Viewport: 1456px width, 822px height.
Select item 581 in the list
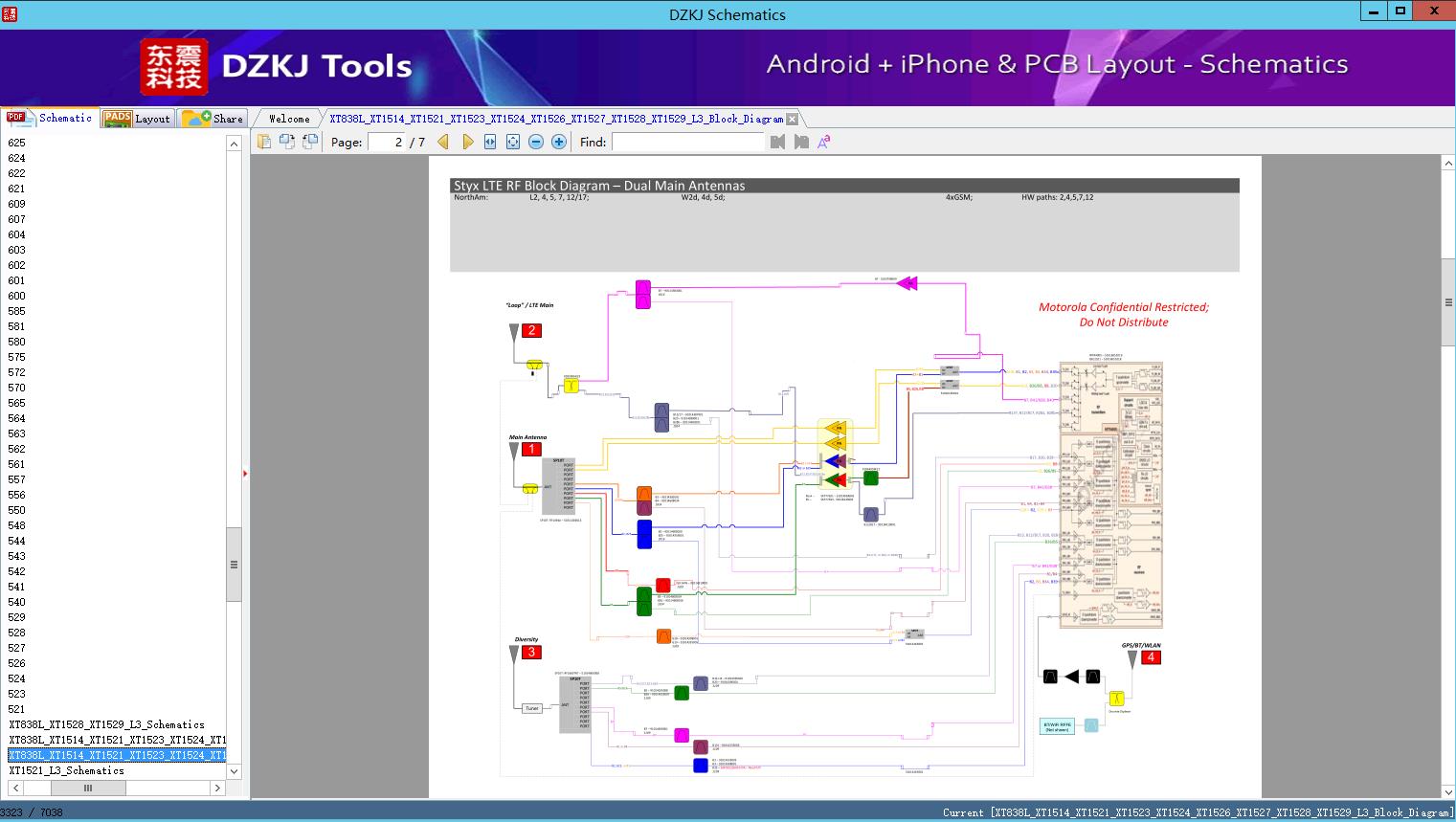coord(17,326)
